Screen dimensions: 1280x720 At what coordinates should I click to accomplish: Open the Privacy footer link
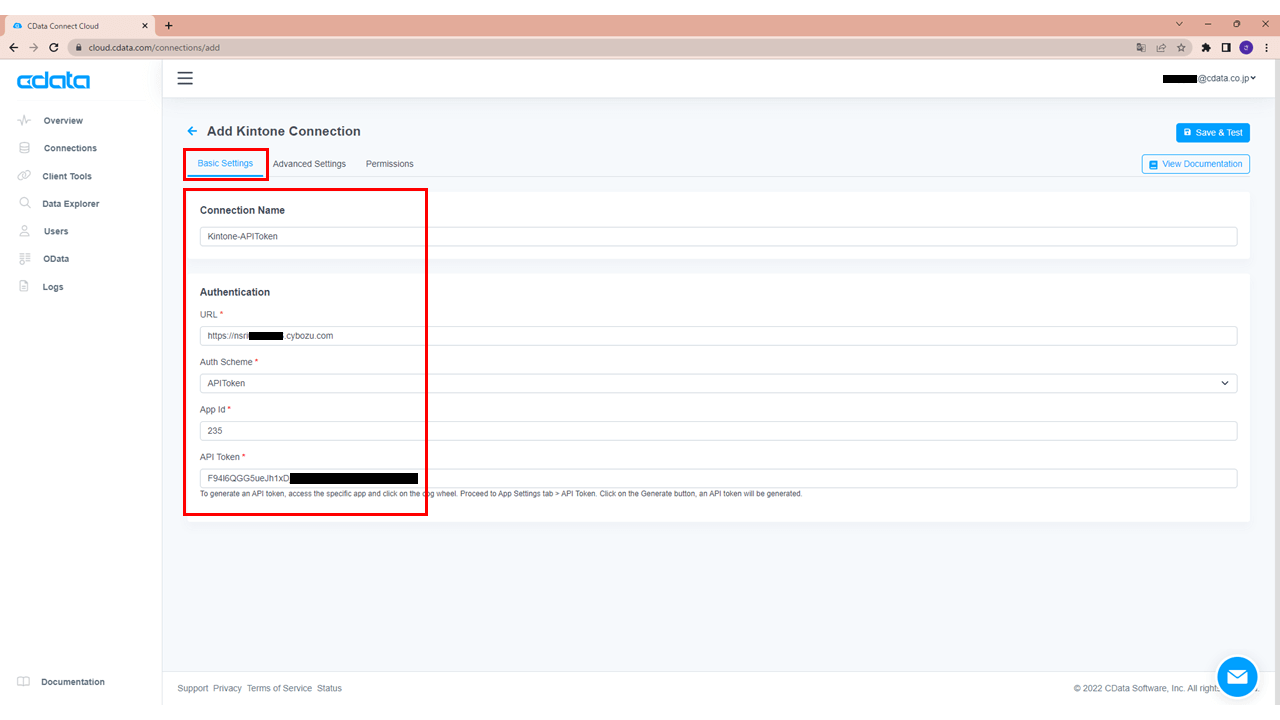[x=227, y=688]
